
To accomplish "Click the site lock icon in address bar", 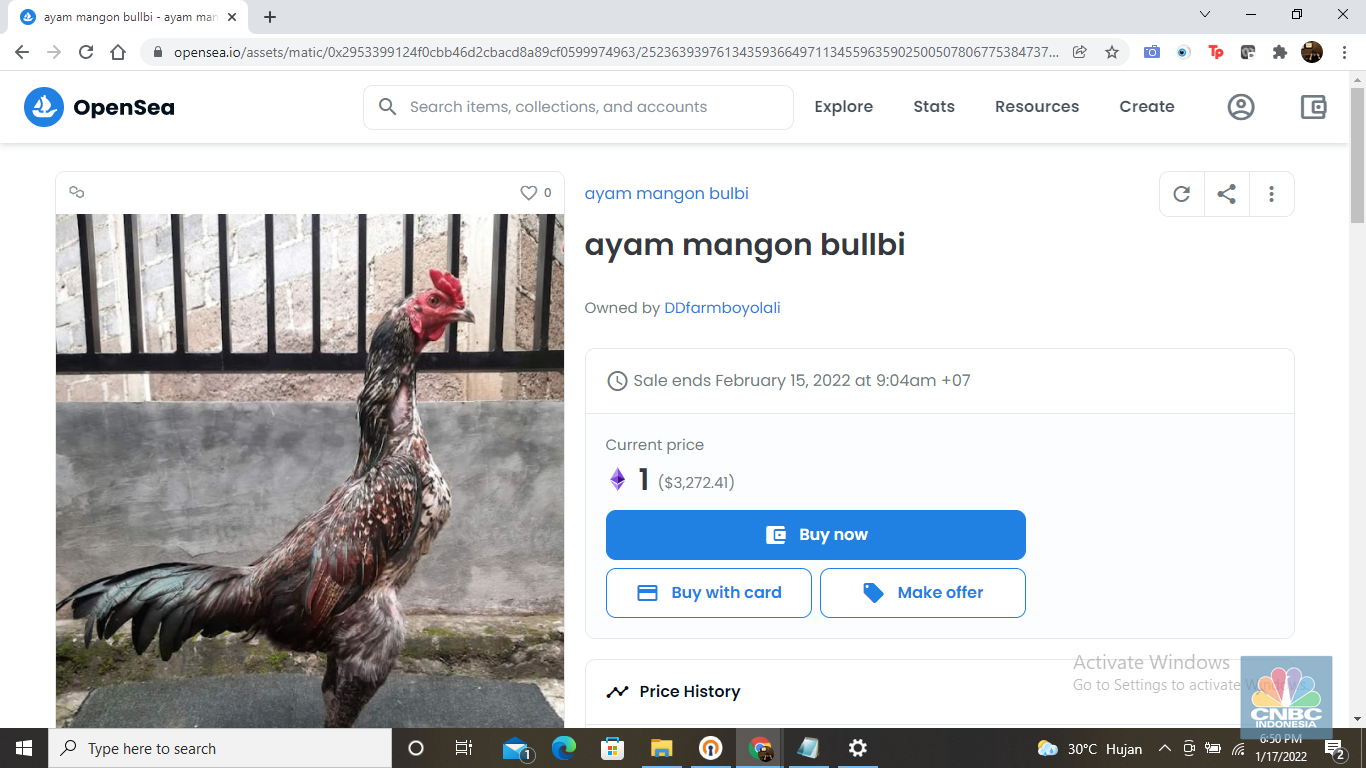I will 157,52.
